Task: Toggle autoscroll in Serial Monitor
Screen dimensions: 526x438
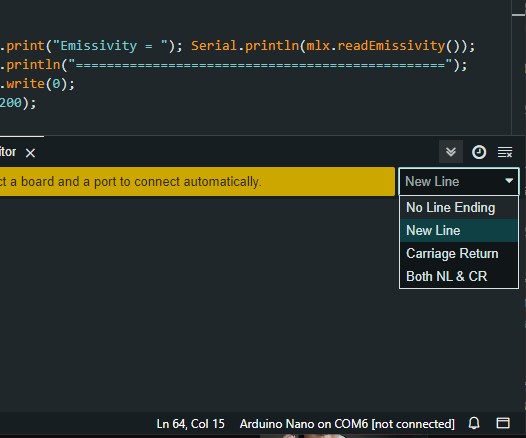Action: click(x=451, y=152)
